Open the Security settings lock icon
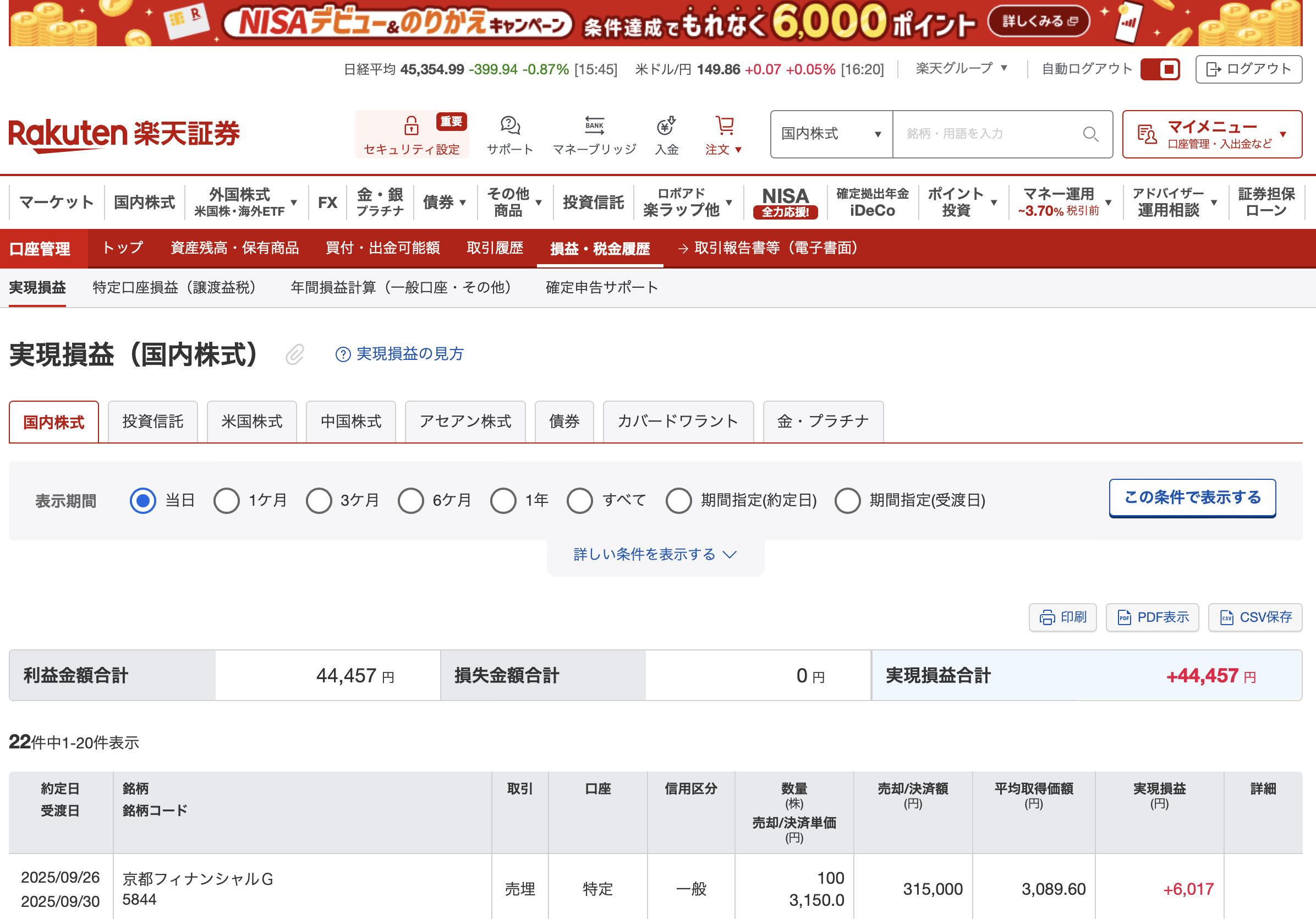The width and height of the screenshot is (1316, 919). 411,125
